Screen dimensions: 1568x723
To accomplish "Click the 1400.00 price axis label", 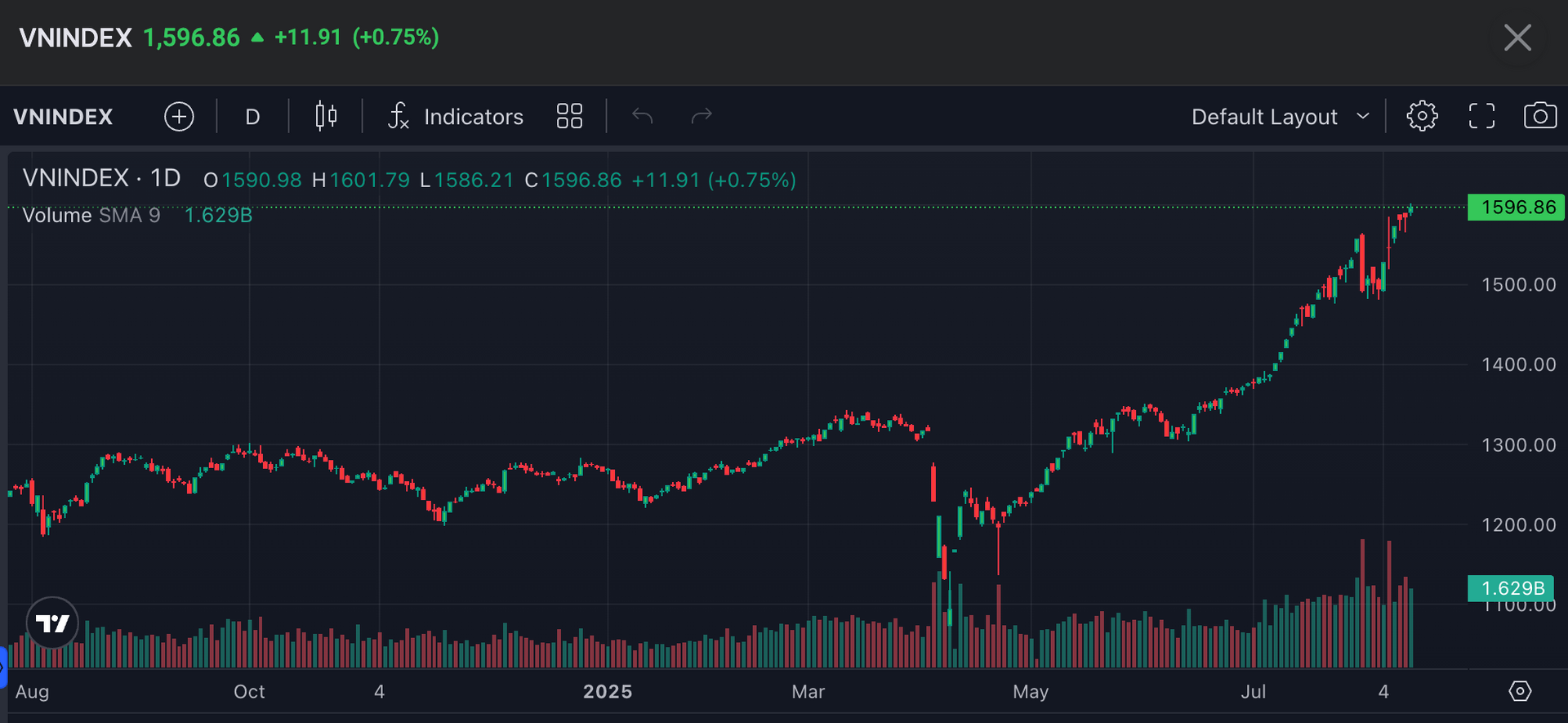I will [1519, 364].
